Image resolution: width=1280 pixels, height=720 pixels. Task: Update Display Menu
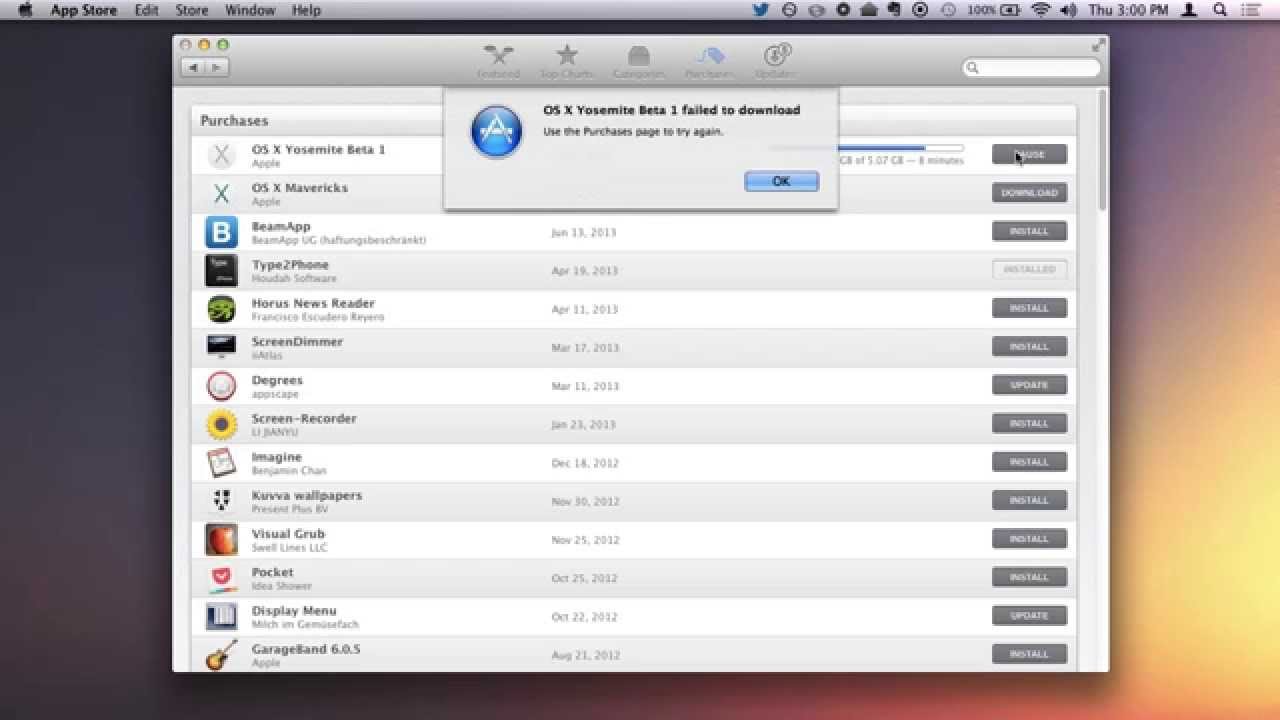pyautogui.click(x=1029, y=616)
